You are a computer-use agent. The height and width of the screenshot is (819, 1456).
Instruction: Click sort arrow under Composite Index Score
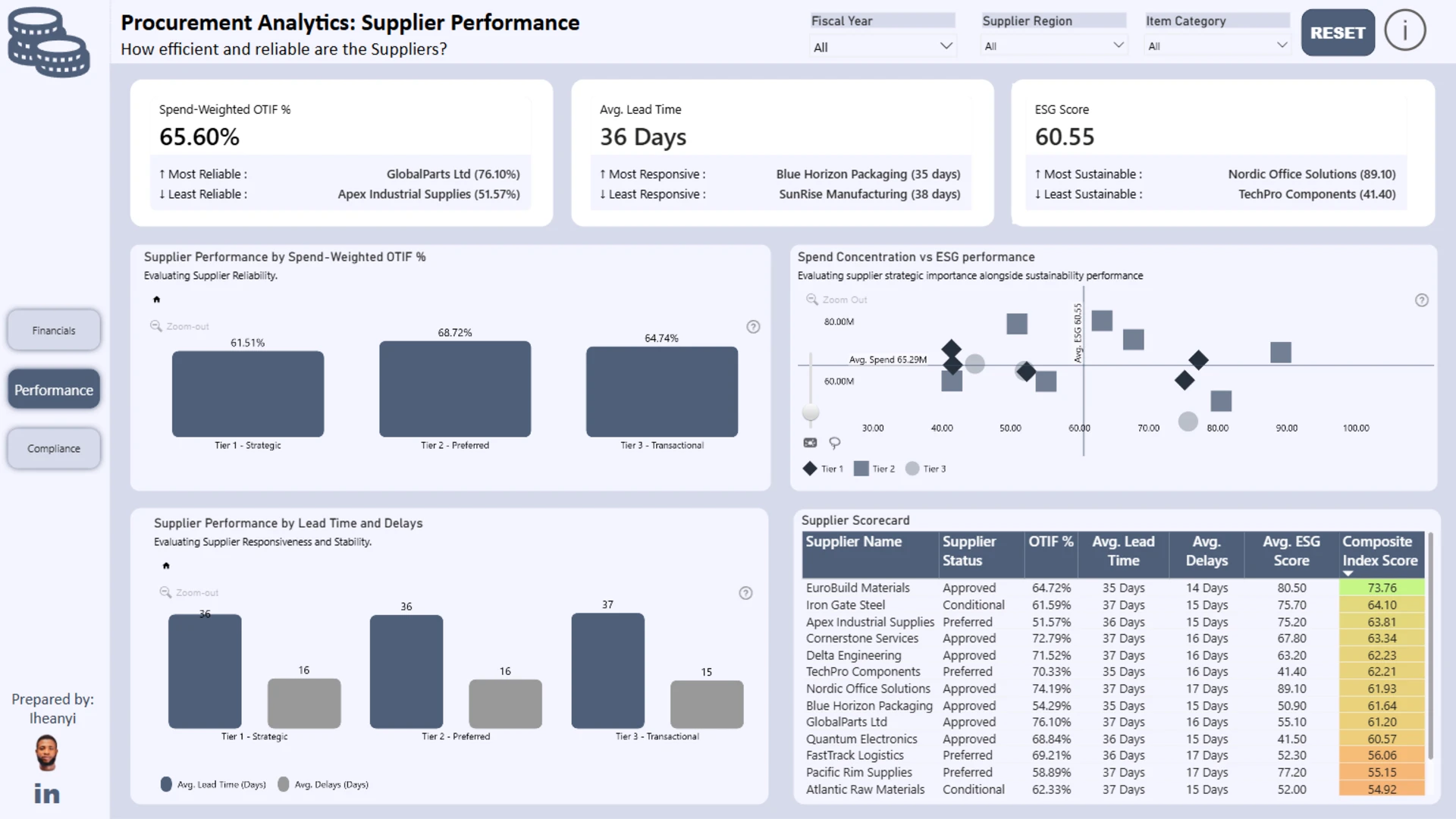tap(1348, 573)
